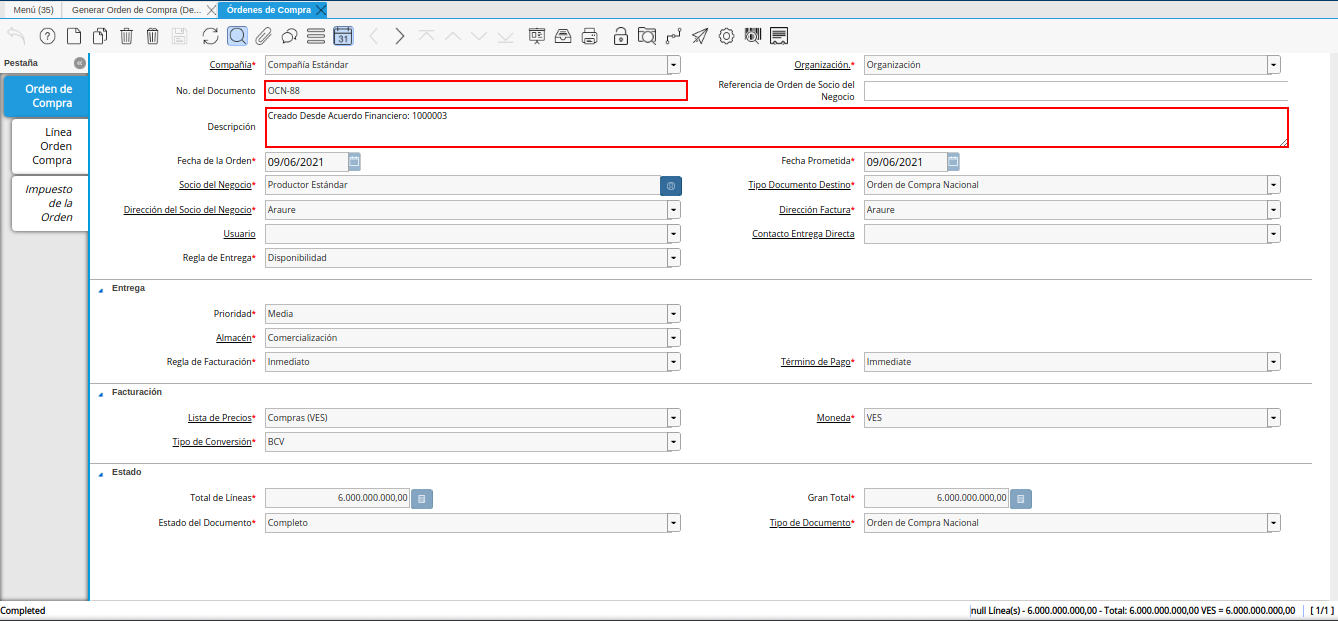Collapse the Entrega section
The image size is (1338, 621).
point(100,289)
